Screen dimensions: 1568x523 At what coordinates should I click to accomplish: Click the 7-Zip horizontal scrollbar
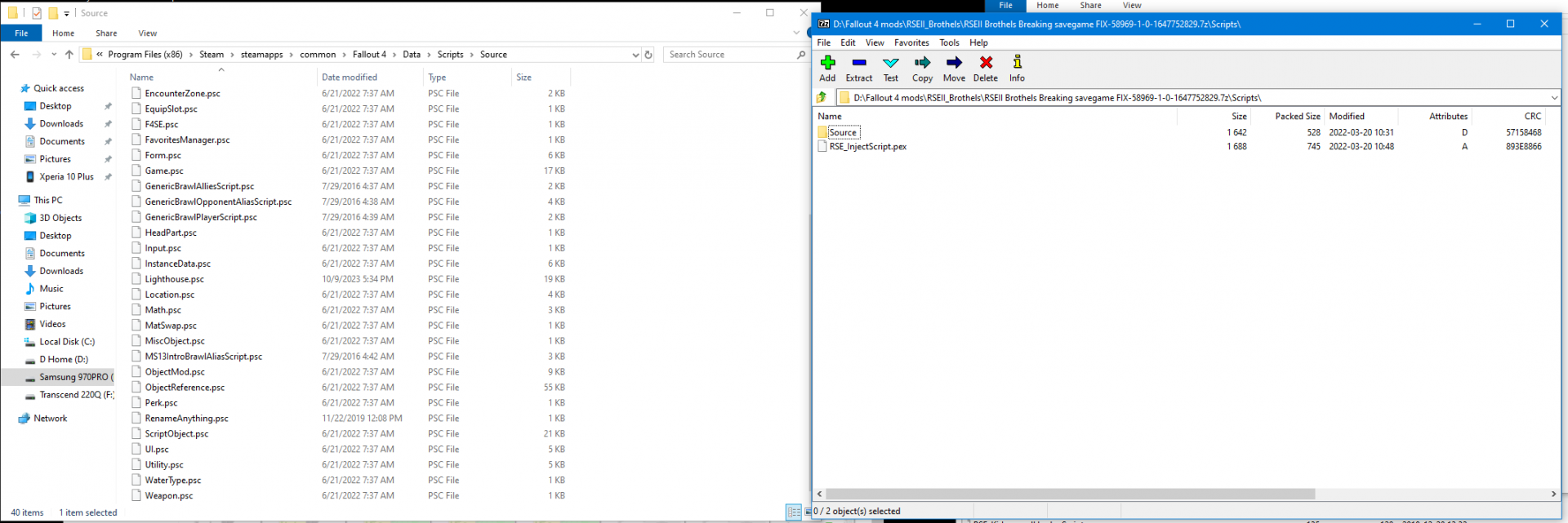click(1070, 494)
